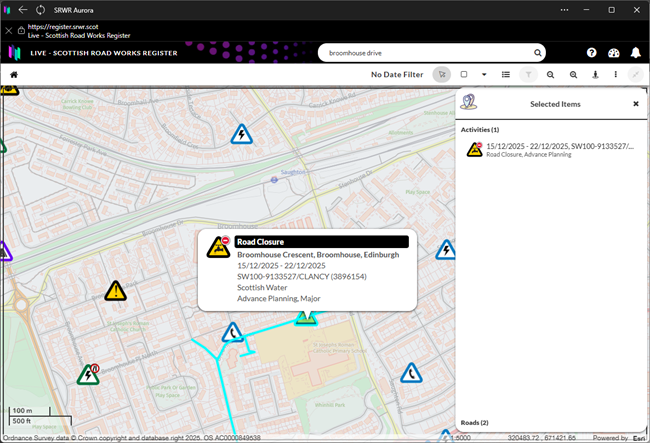
Task: Select the 15/12/2025 - 22/12/2025 activity entry
Action: [x=551, y=150]
